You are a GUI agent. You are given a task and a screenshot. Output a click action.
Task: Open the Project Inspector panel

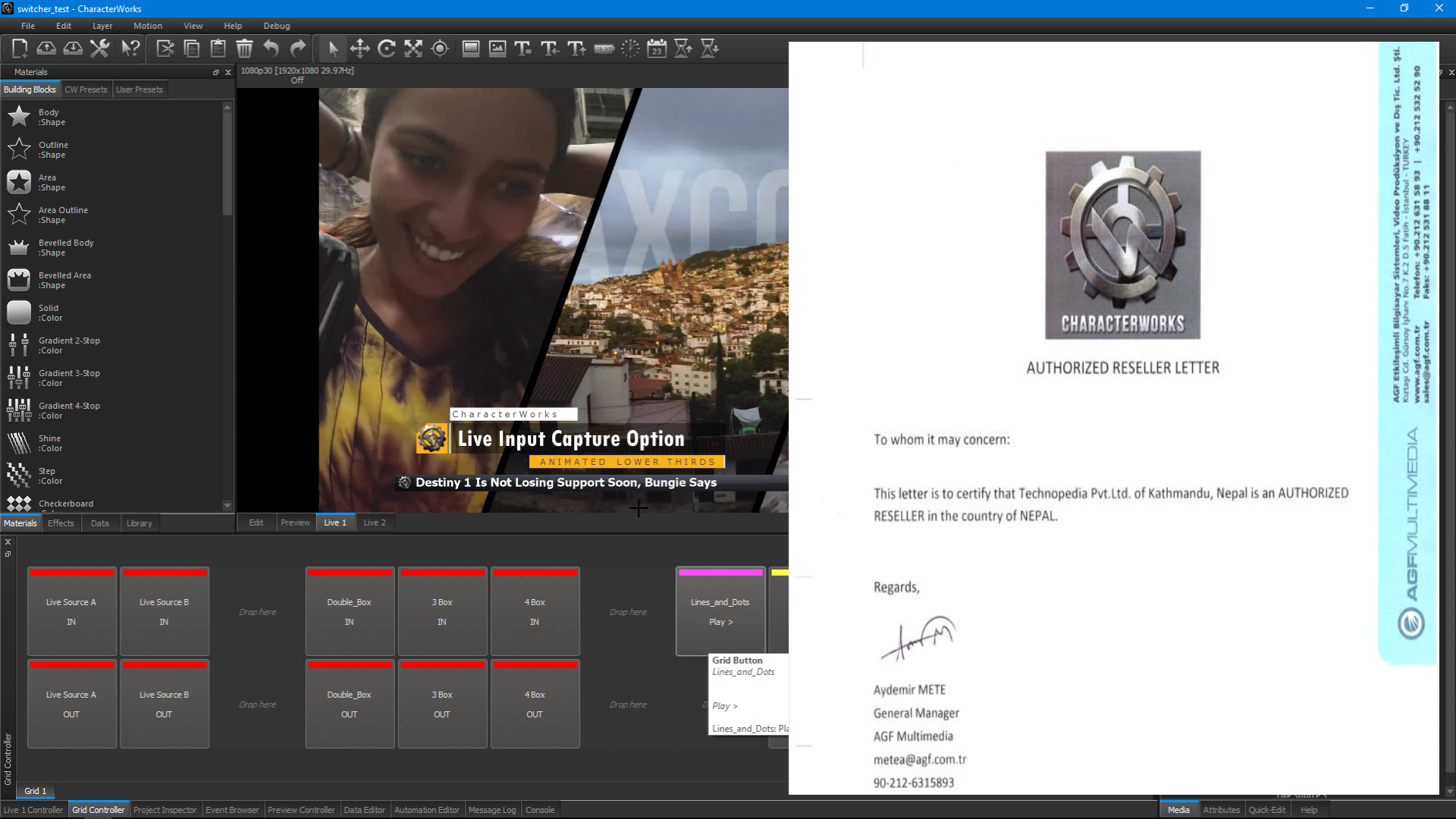(x=165, y=810)
